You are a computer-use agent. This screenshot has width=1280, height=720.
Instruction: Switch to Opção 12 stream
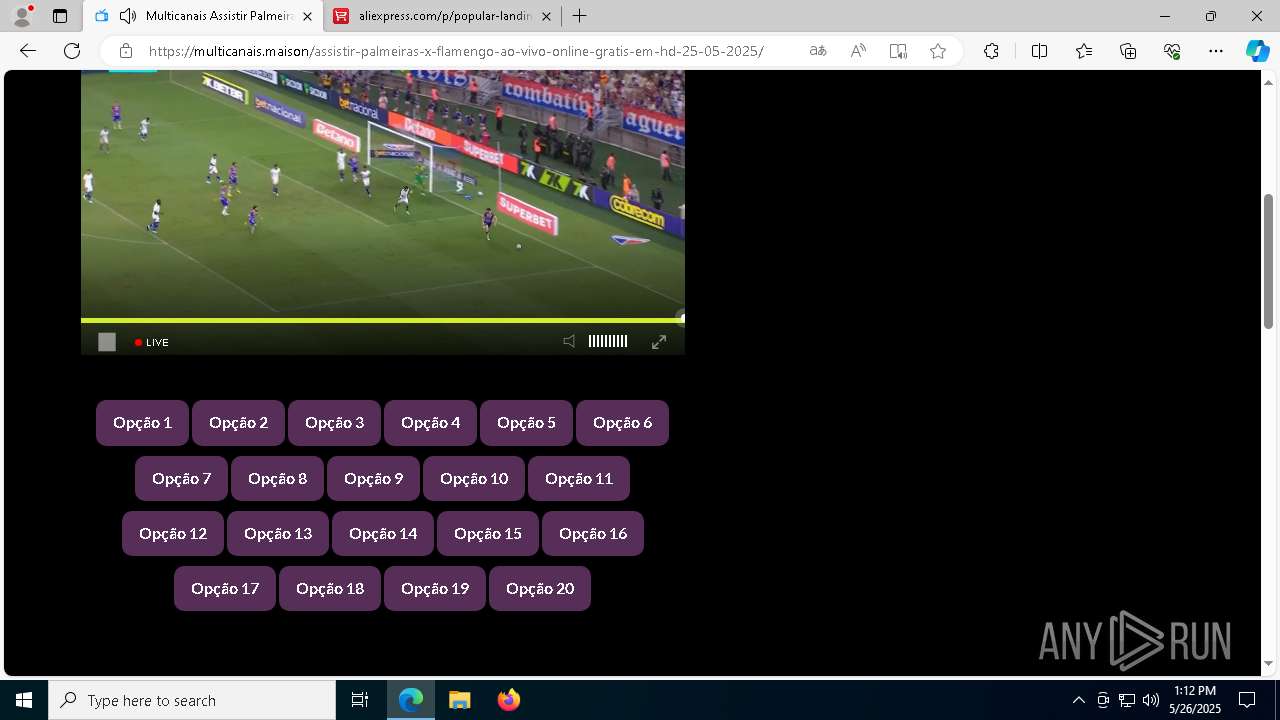pyautogui.click(x=173, y=533)
